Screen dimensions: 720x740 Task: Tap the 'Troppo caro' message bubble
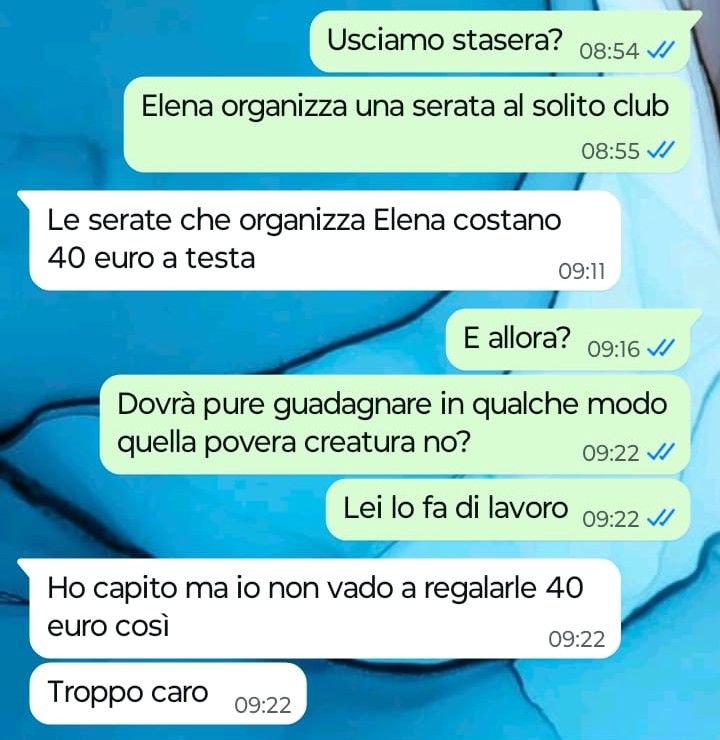tap(168, 693)
